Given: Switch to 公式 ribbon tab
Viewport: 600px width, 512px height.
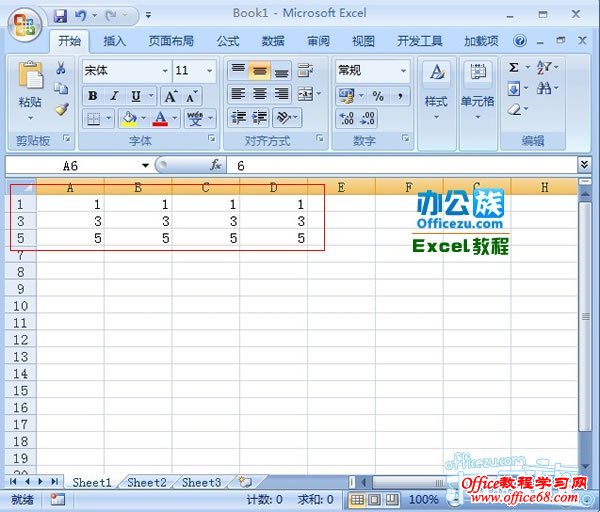Looking at the screenshot, I should point(228,41).
